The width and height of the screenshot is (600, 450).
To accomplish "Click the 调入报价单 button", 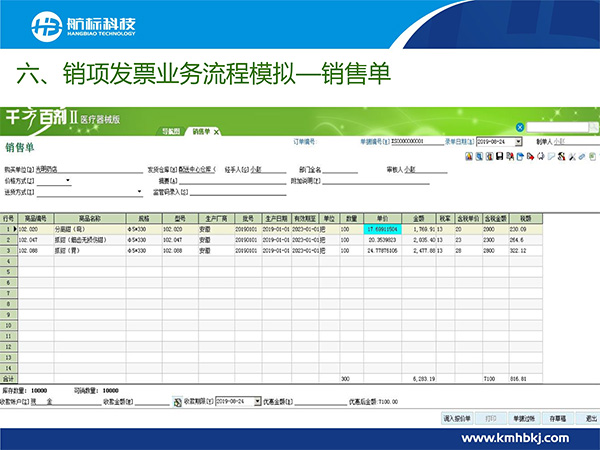I will pyautogui.click(x=457, y=419).
